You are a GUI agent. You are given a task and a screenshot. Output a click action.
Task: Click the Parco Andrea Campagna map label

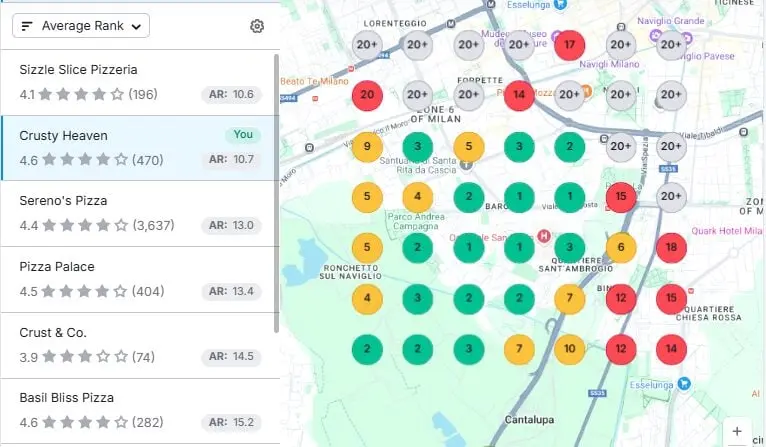pos(416,221)
